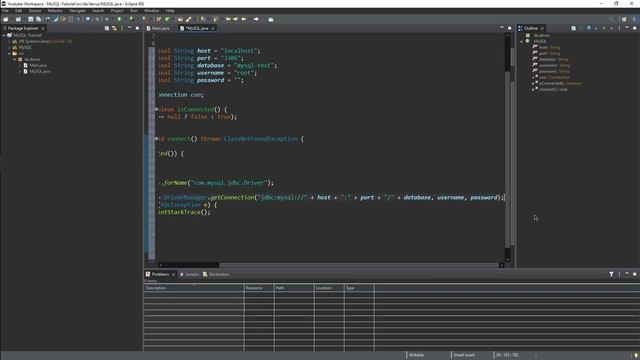Screen dimensions: 640x360
Task: Open the Run menu
Action: (x=134, y=11)
